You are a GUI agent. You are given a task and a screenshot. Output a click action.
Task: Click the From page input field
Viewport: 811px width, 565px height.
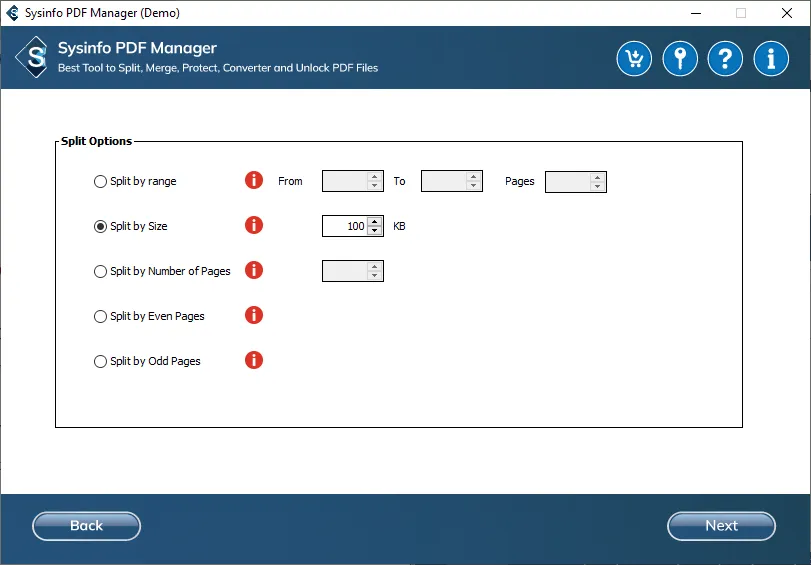(345, 181)
